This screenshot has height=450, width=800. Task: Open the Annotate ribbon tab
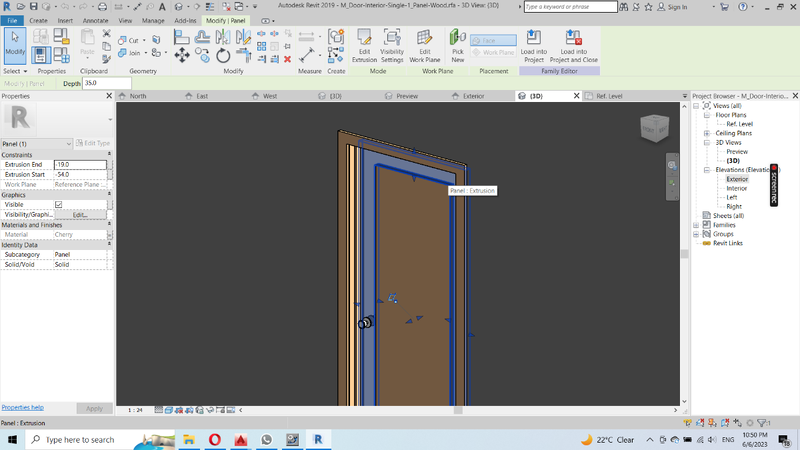pos(96,20)
